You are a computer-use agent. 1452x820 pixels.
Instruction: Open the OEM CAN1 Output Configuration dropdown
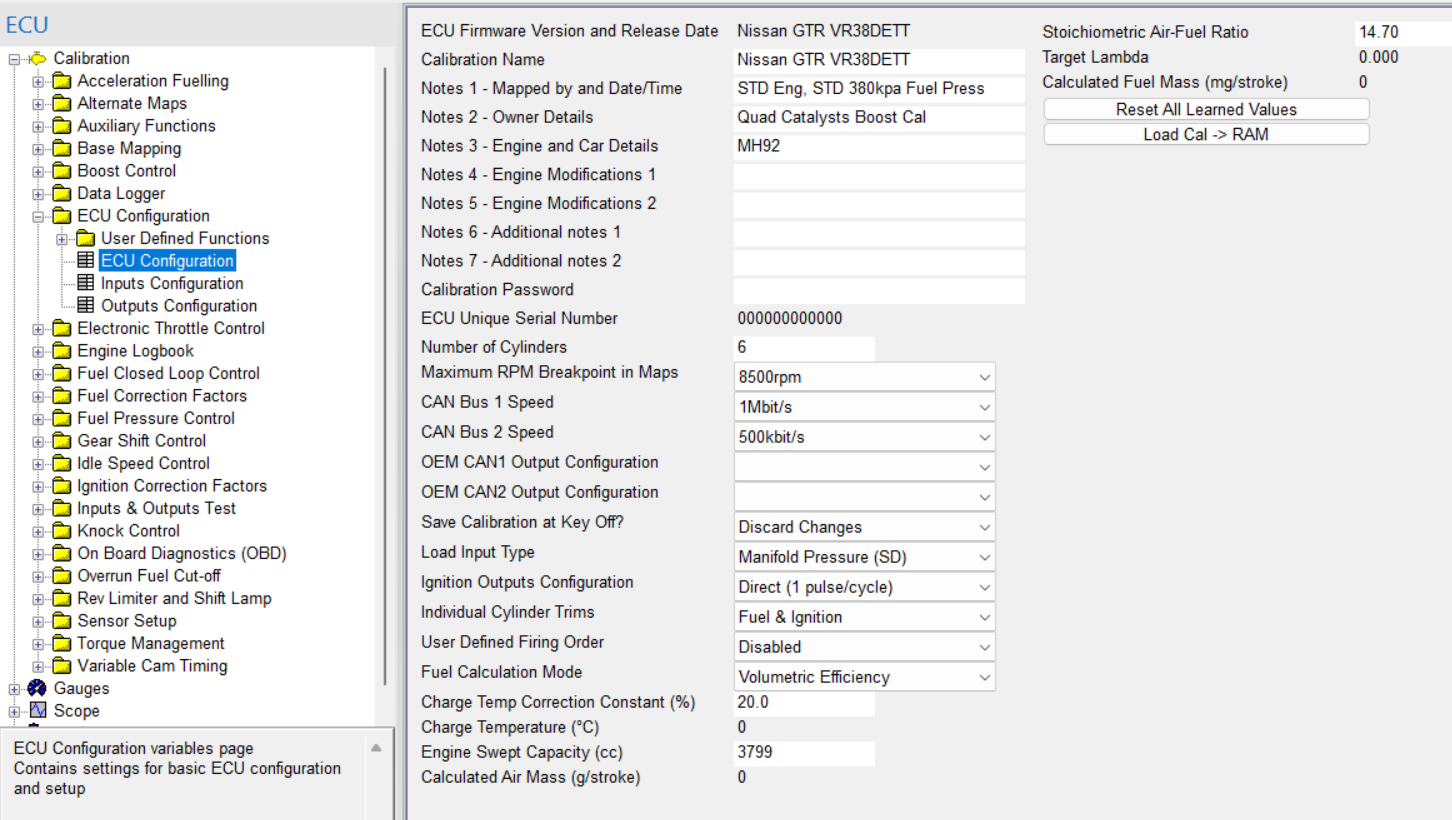[x=865, y=467]
